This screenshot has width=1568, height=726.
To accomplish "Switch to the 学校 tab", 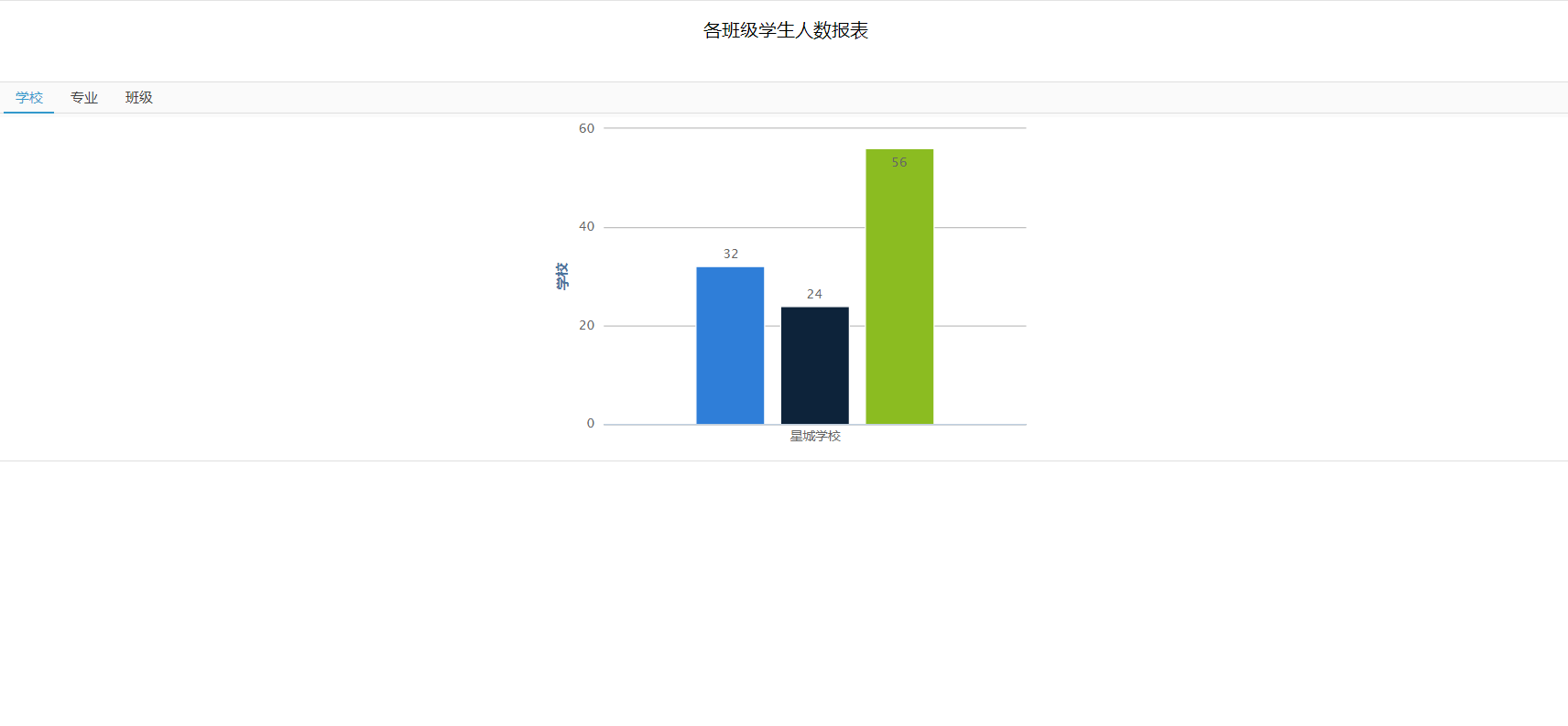I will pos(29,98).
